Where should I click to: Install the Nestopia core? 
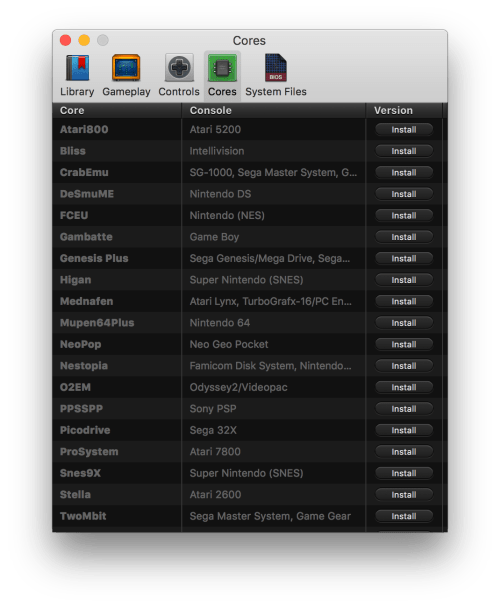[404, 366]
